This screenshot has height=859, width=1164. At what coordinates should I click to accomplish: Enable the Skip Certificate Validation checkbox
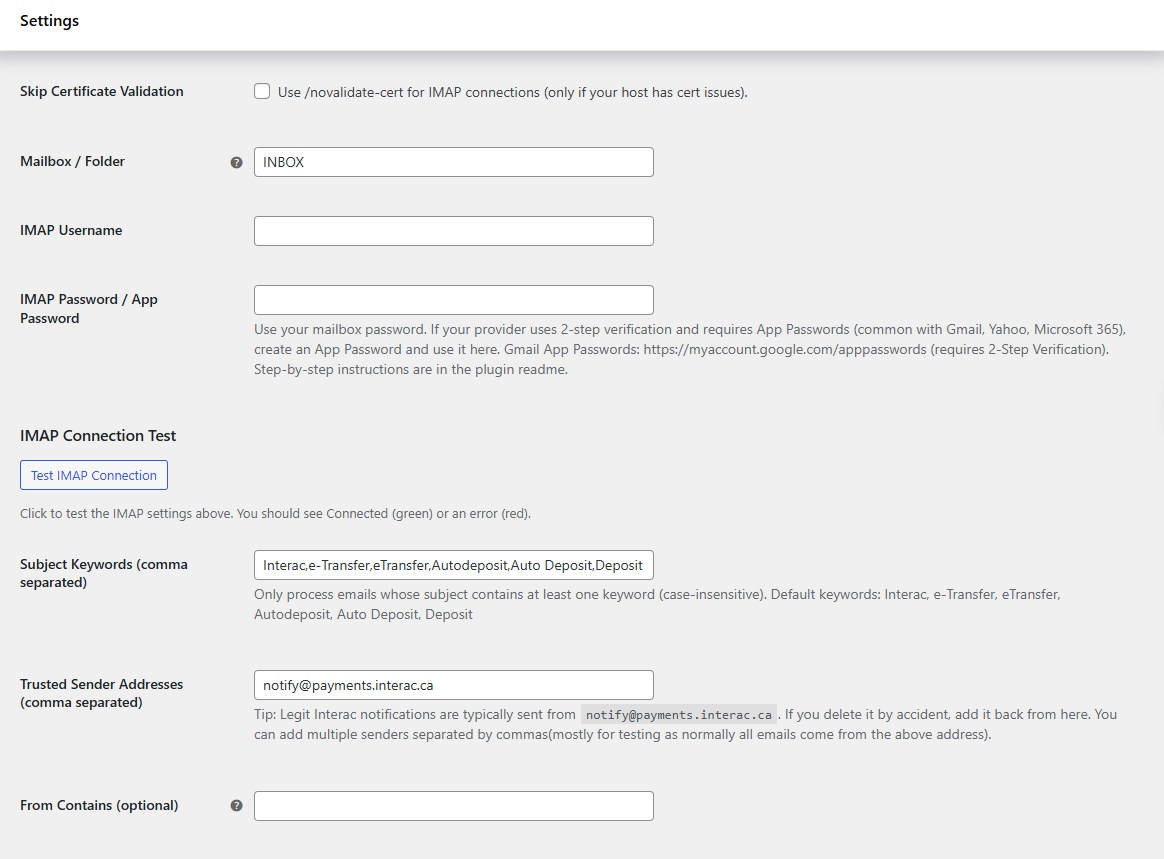point(262,92)
